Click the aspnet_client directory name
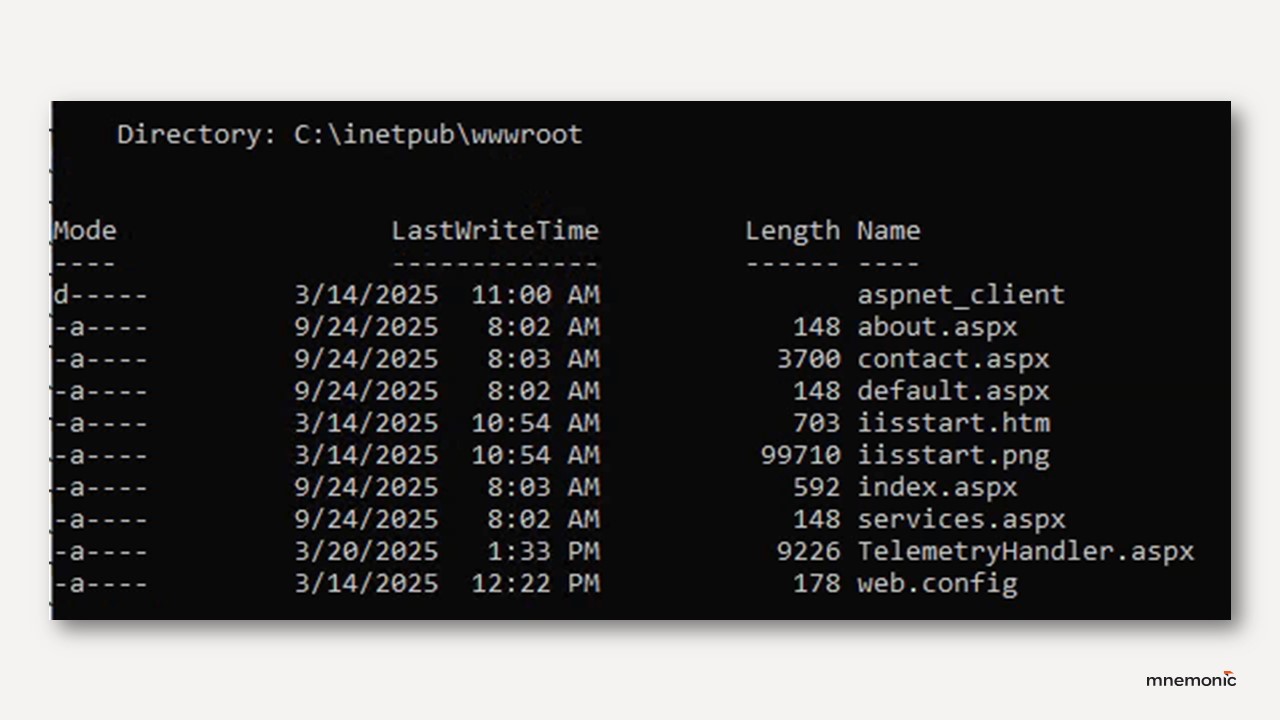1280x720 pixels. [x=960, y=295]
